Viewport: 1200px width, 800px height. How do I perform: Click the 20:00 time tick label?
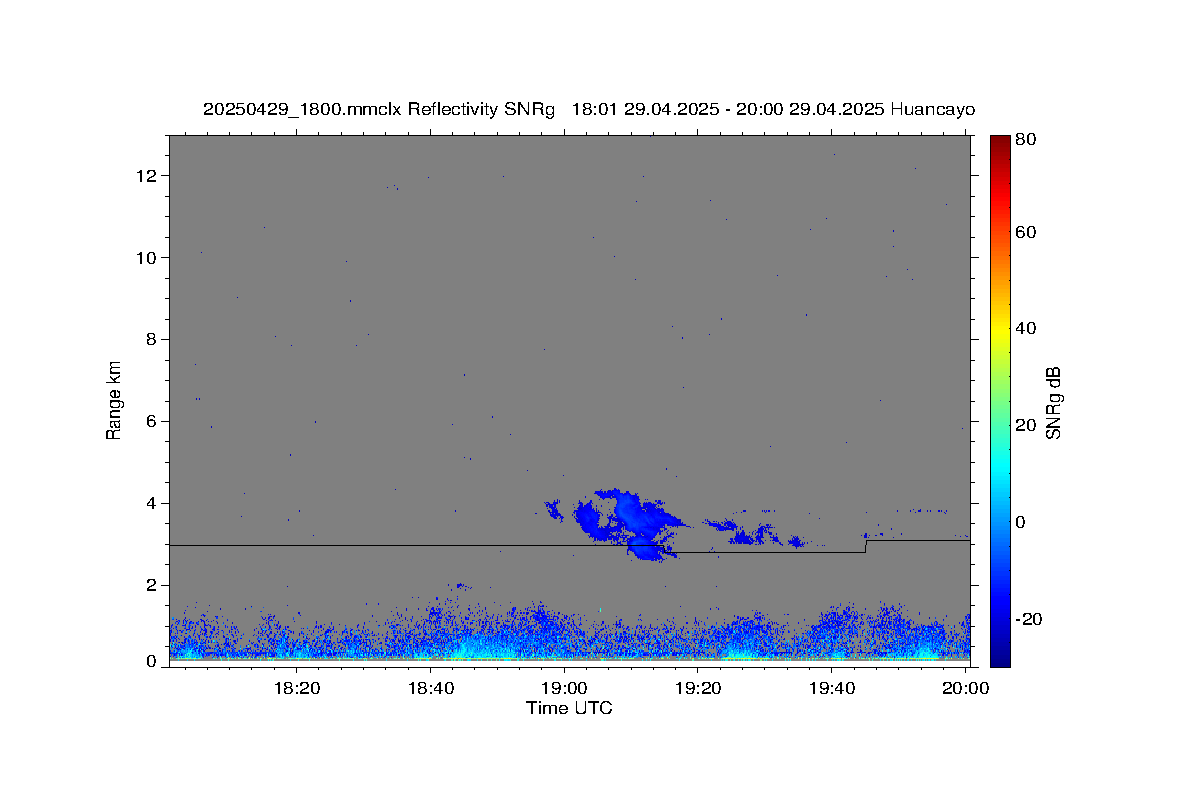coord(966,688)
